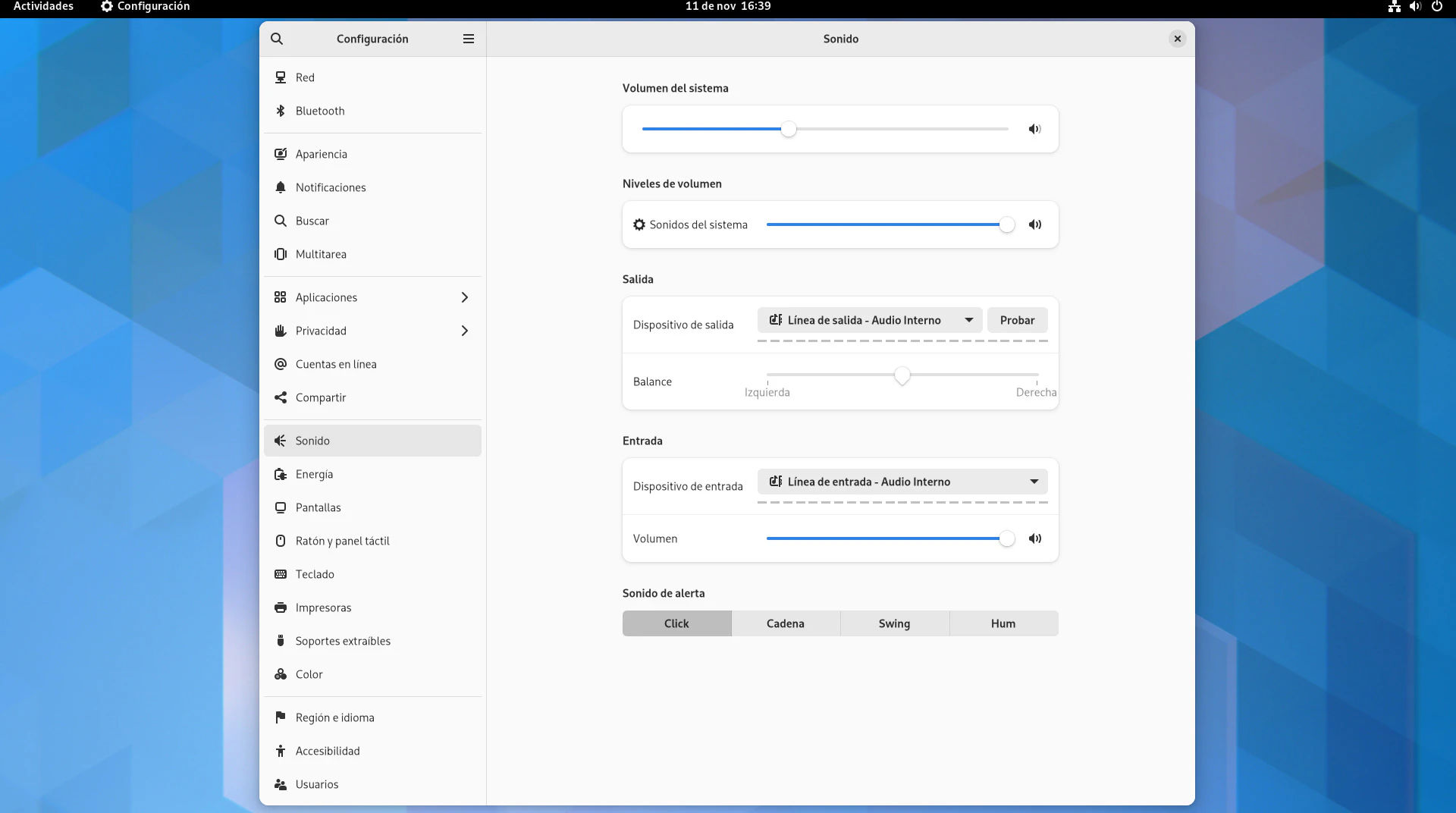Click the Accesibilidad person icon
This screenshot has width=1456, height=813.
[x=281, y=751]
